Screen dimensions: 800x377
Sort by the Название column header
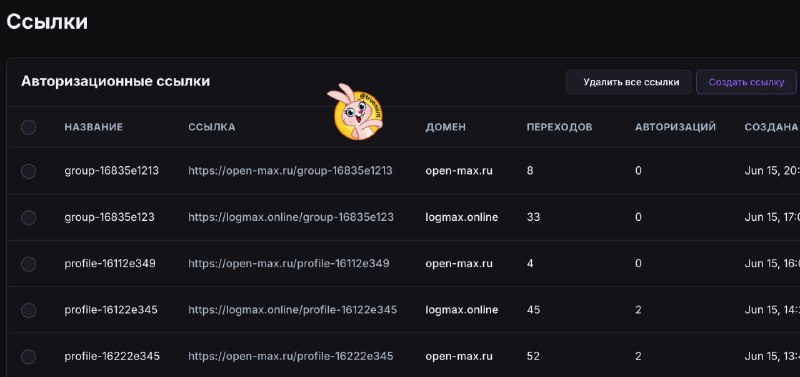(x=94, y=127)
